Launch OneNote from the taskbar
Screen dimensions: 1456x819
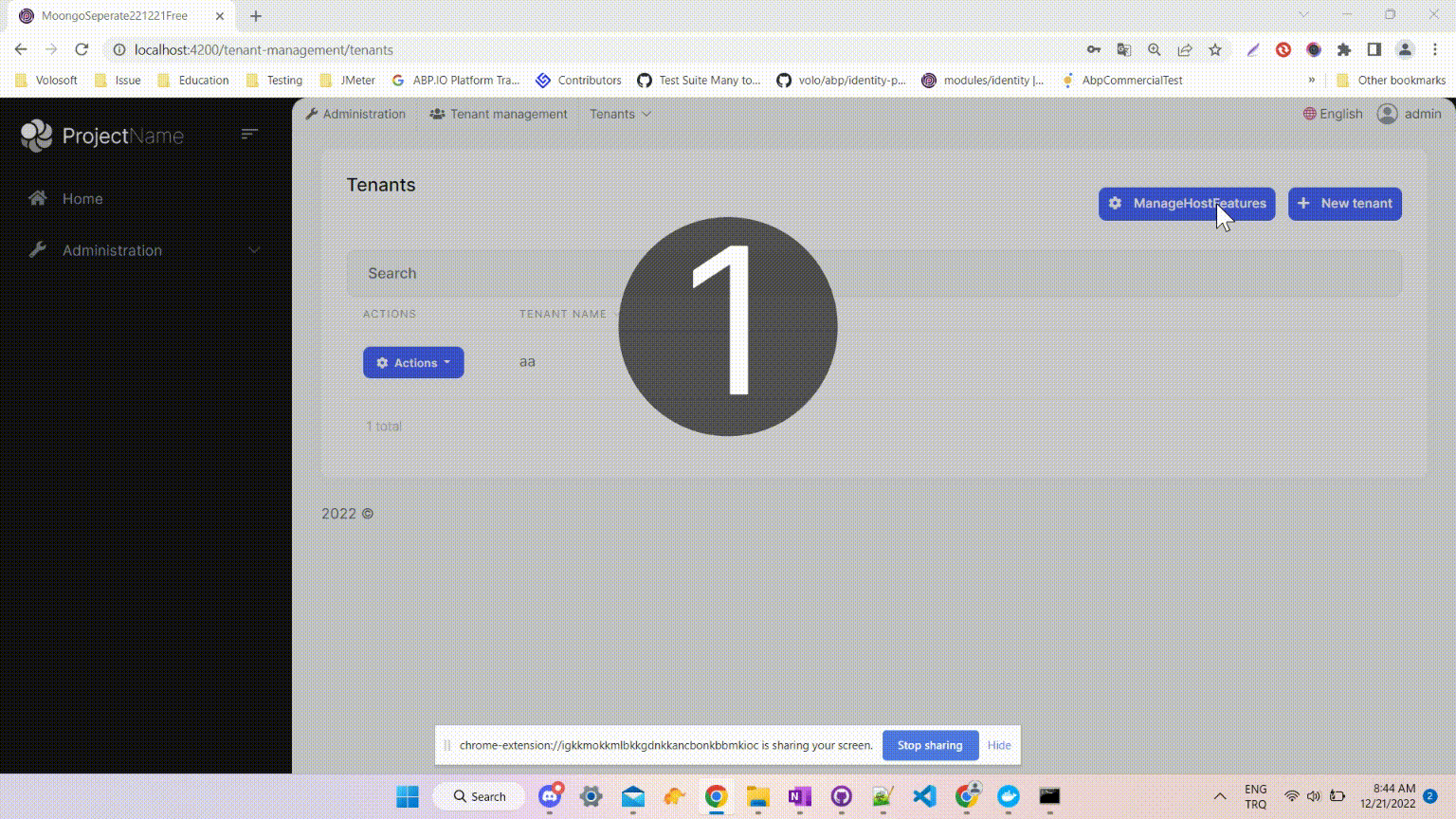coord(799,796)
